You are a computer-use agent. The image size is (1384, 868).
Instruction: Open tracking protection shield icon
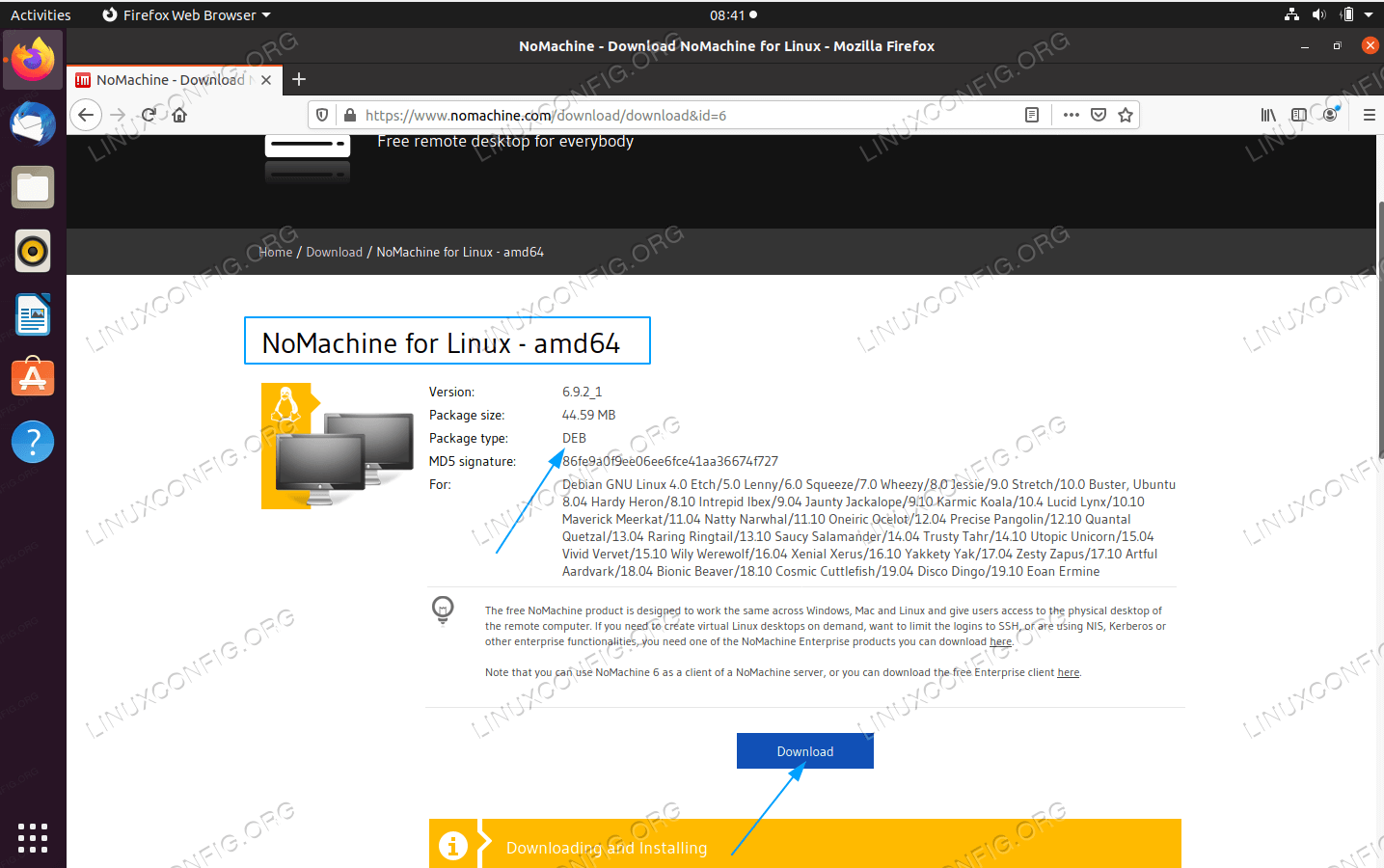pos(323,115)
